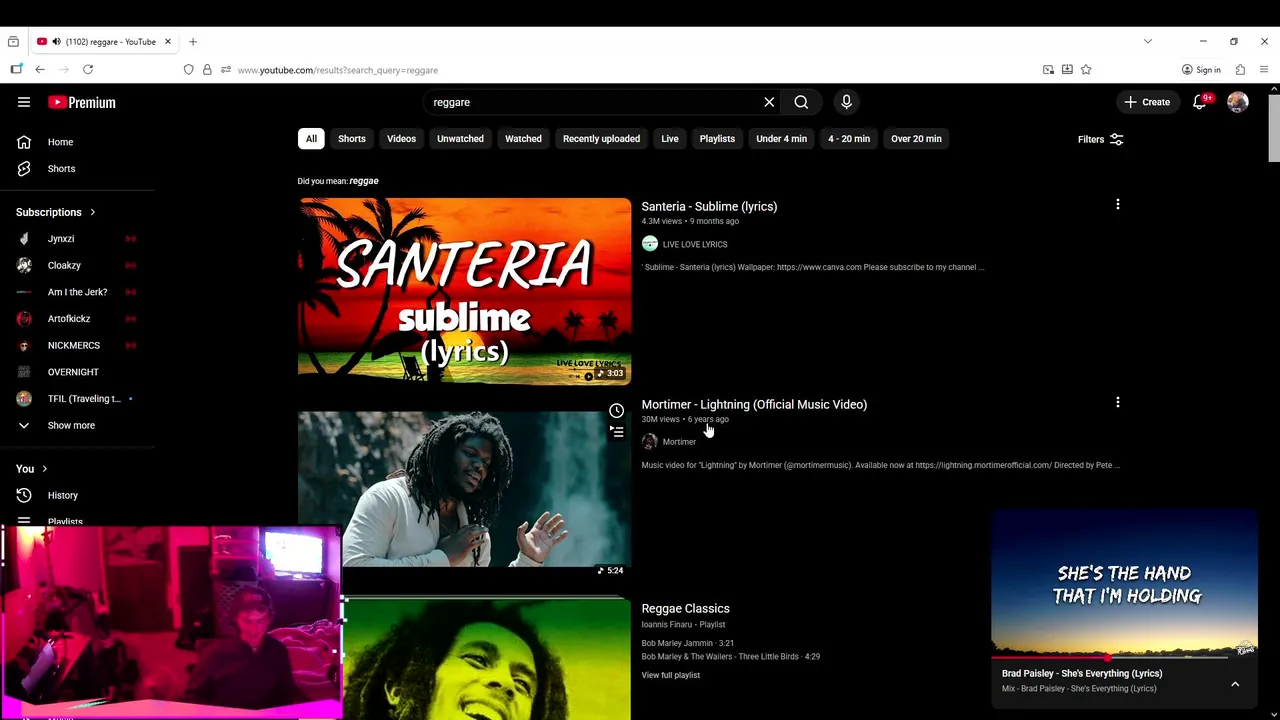Click the browser address bar URL
The height and width of the screenshot is (720, 1280).
(x=338, y=70)
